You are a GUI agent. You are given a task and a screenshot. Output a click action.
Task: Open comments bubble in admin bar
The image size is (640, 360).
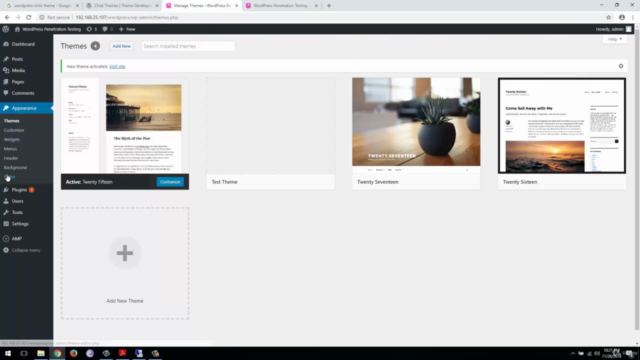pyautogui.click(x=107, y=29)
